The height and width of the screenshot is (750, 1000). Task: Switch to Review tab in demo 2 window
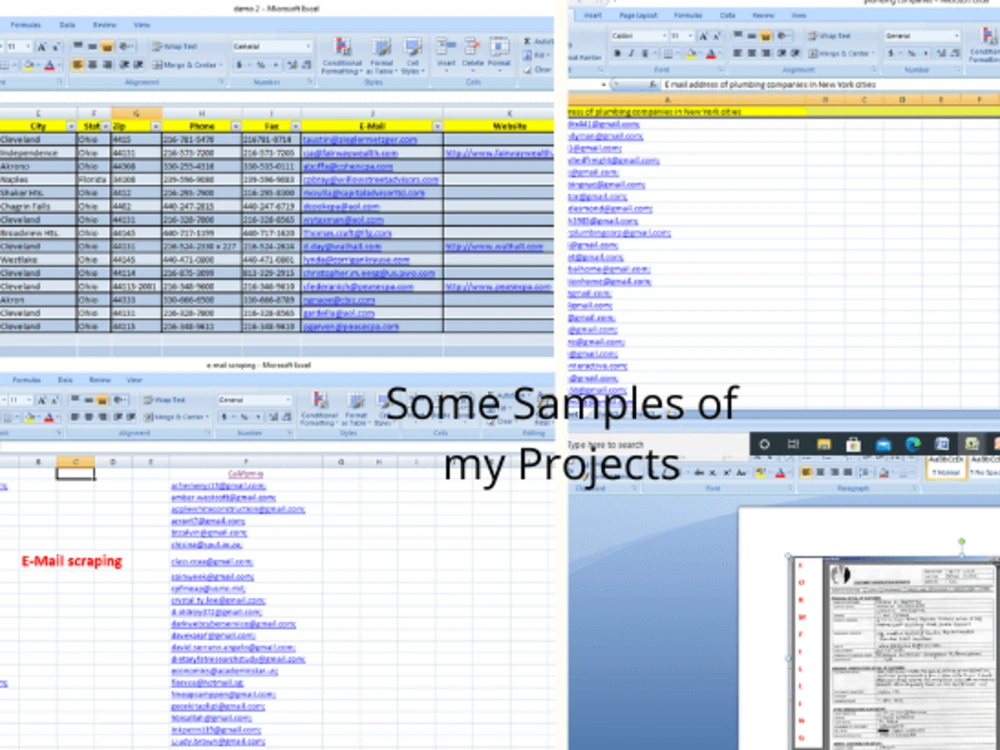pyautogui.click(x=104, y=25)
